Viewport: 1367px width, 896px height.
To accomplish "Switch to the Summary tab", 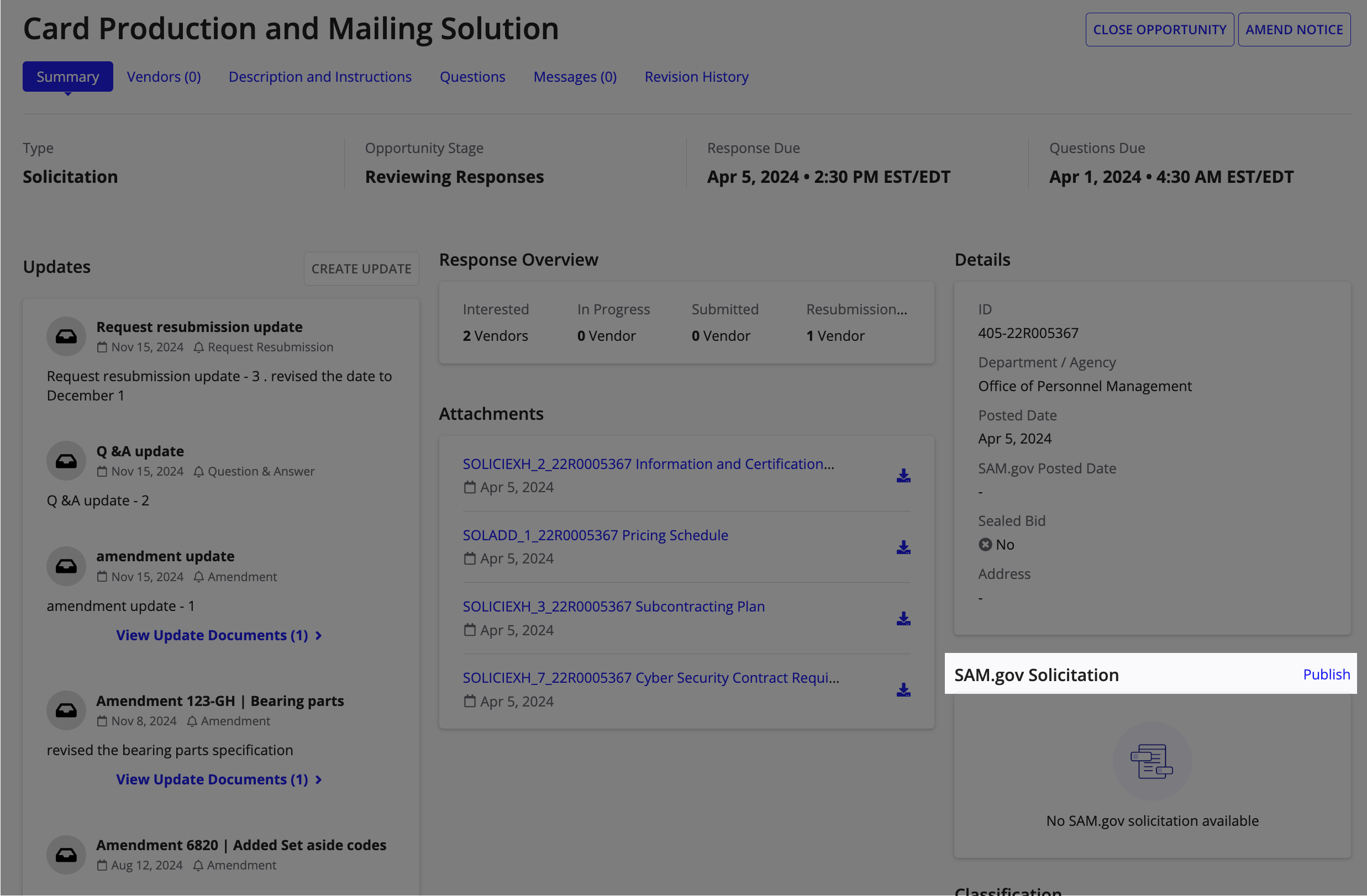I will (x=68, y=76).
